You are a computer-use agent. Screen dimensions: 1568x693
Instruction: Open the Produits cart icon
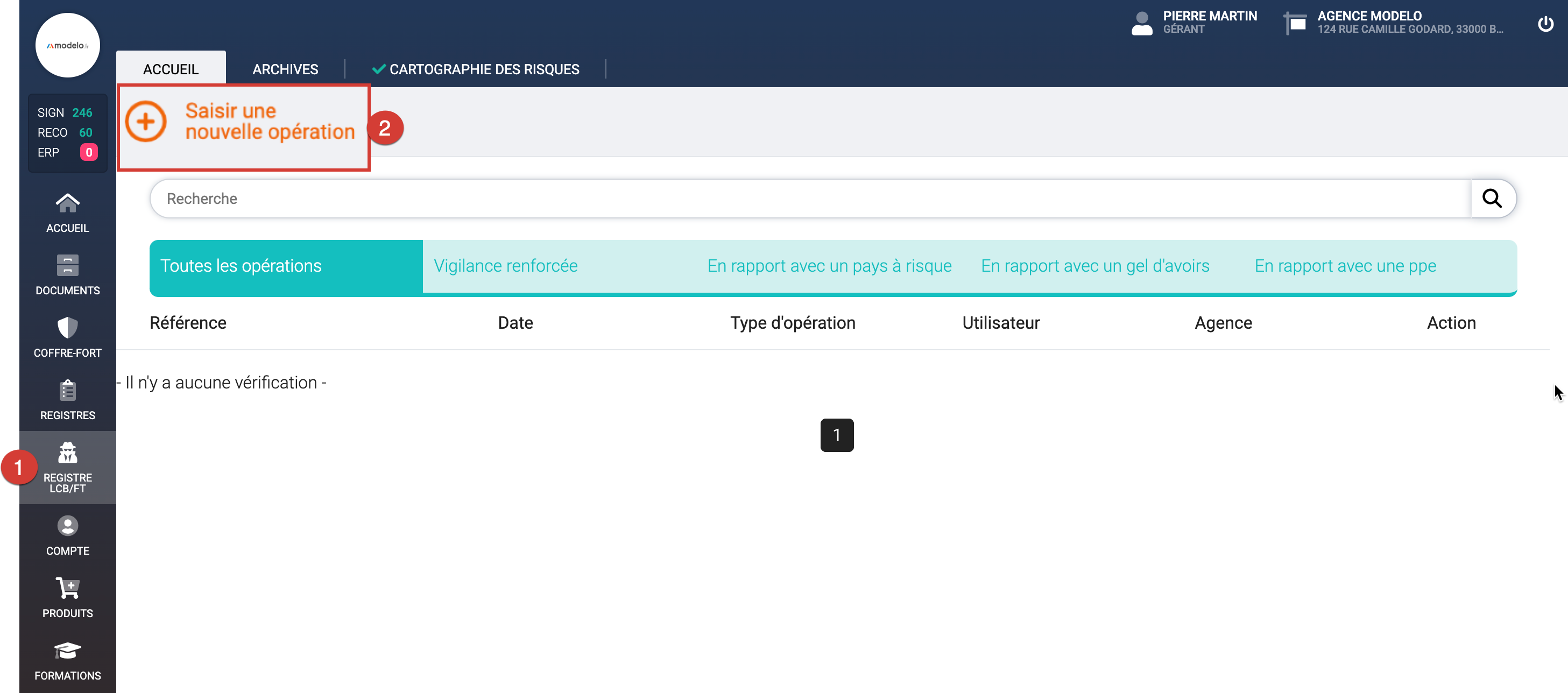[x=68, y=588]
